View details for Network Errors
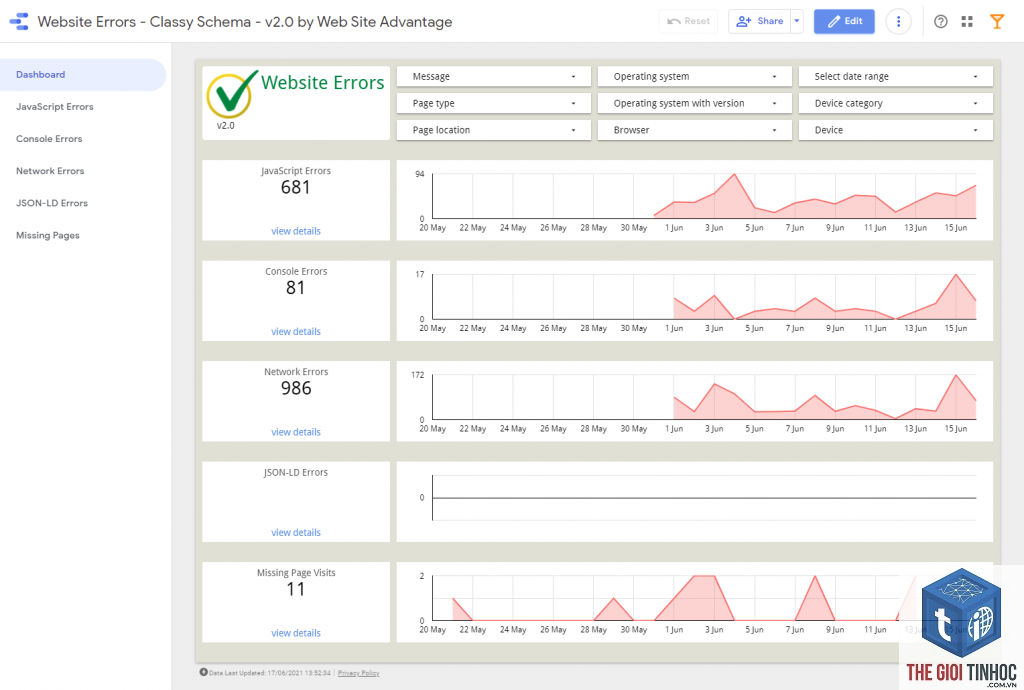The height and width of the screenshot is (690, 1024). [x=296, y=432]
